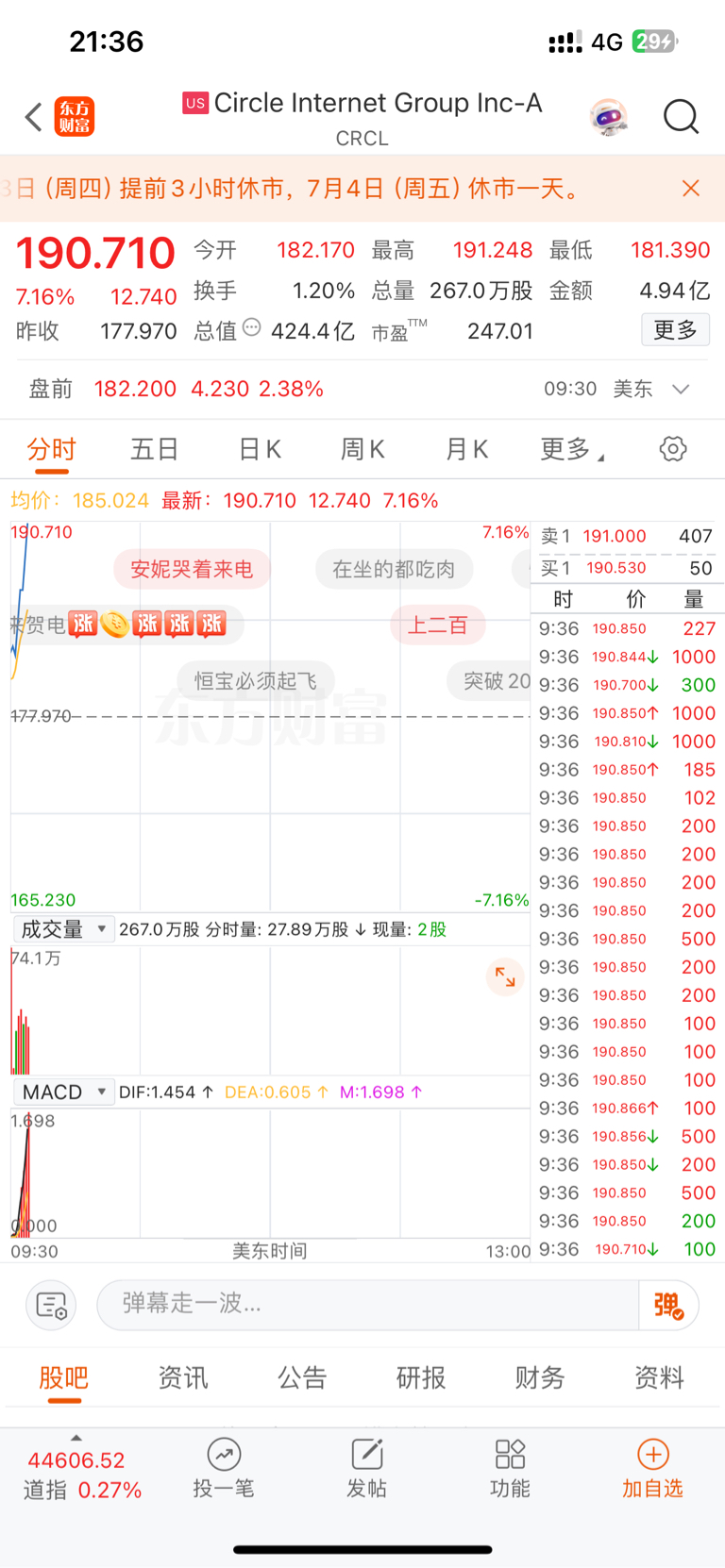Open the 更多 chart period dropdown
This screenshot has height=1568, width=725.
tap(571, 449)
